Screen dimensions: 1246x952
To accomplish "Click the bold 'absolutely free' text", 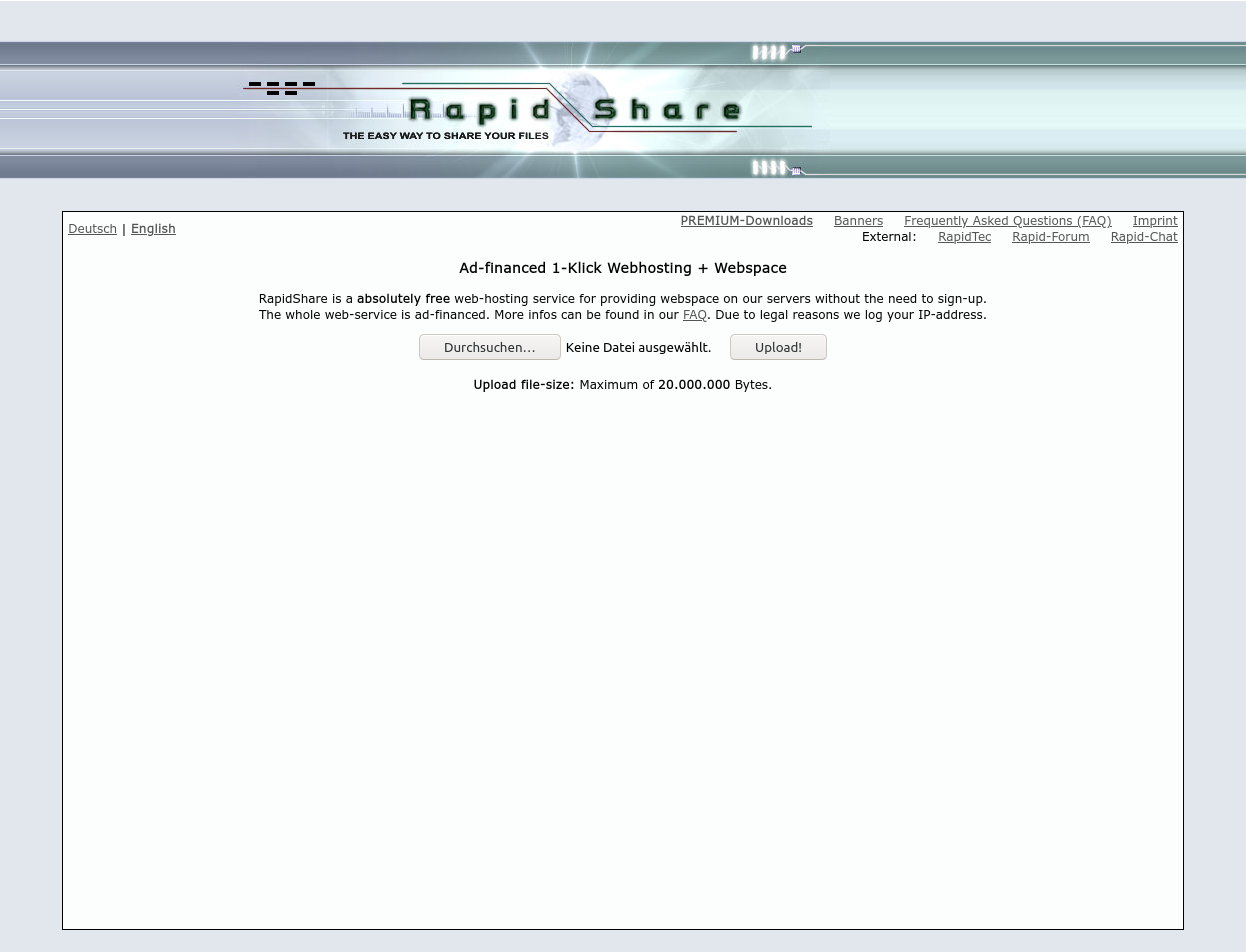I will tap(403, 299).
